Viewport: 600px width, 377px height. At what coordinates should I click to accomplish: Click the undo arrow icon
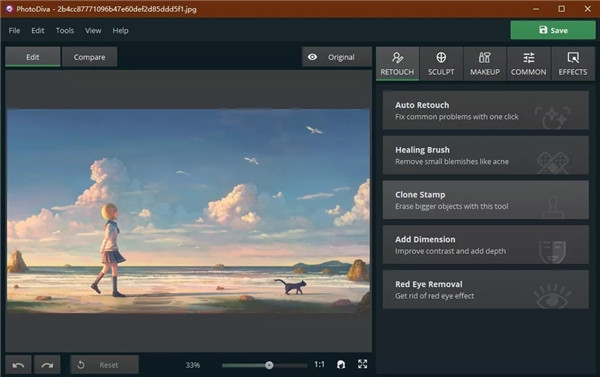coord(18,365)
